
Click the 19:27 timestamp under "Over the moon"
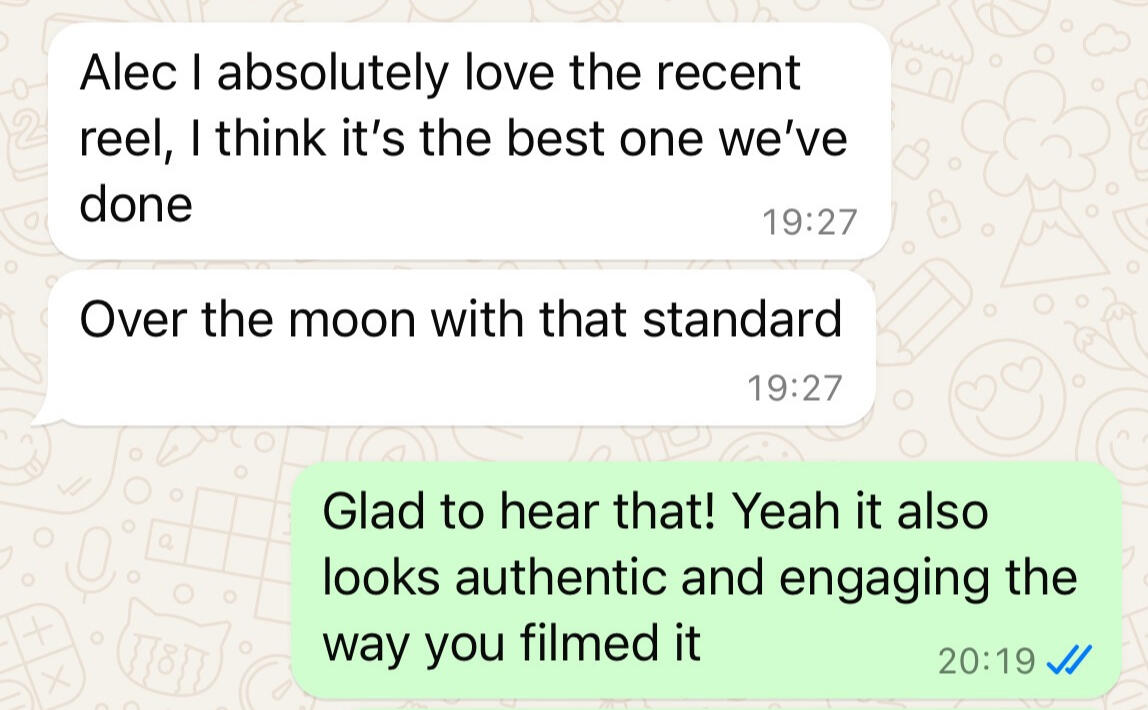(x=794, y=388)
